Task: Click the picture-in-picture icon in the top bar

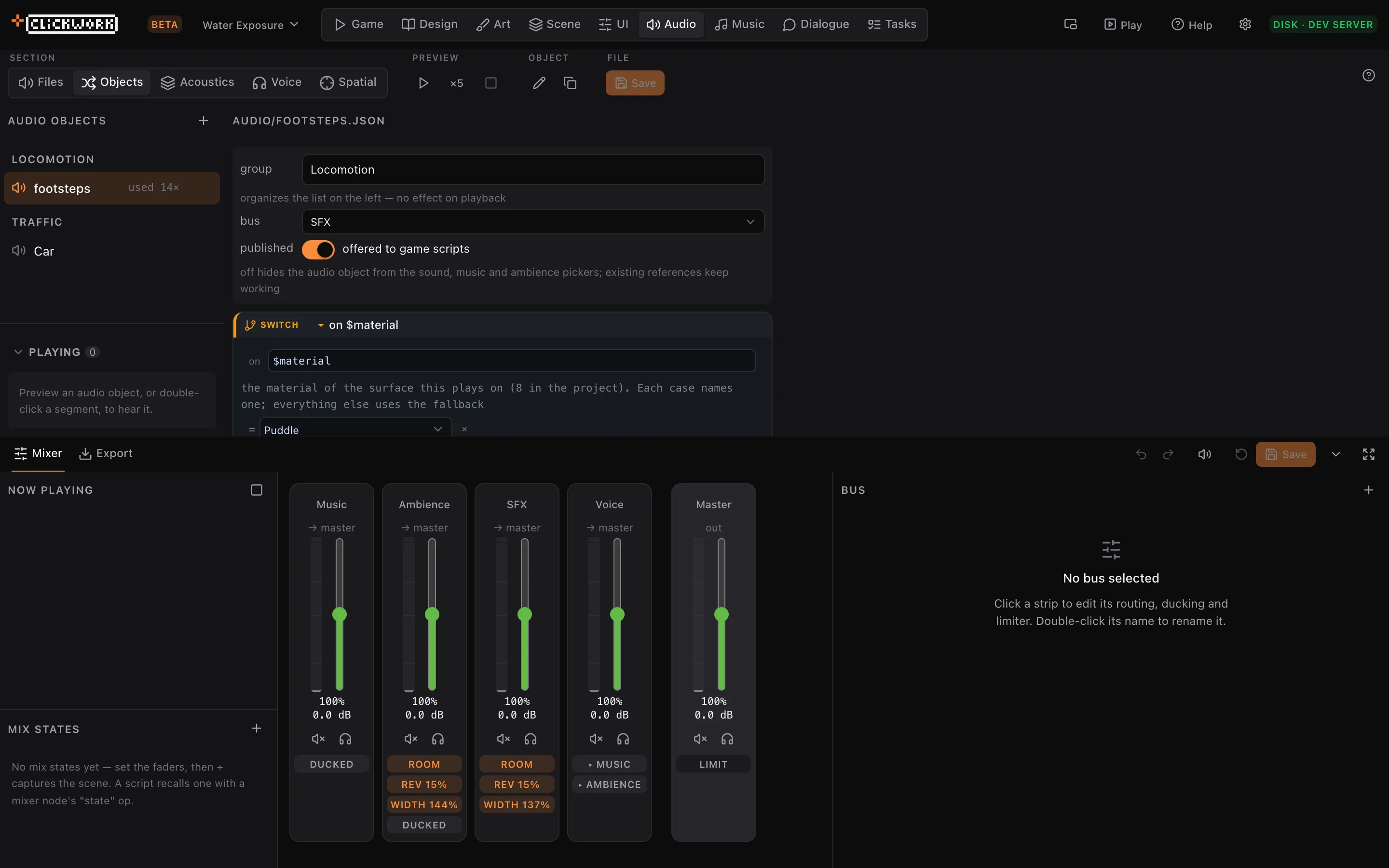Action: [1071, 25]
